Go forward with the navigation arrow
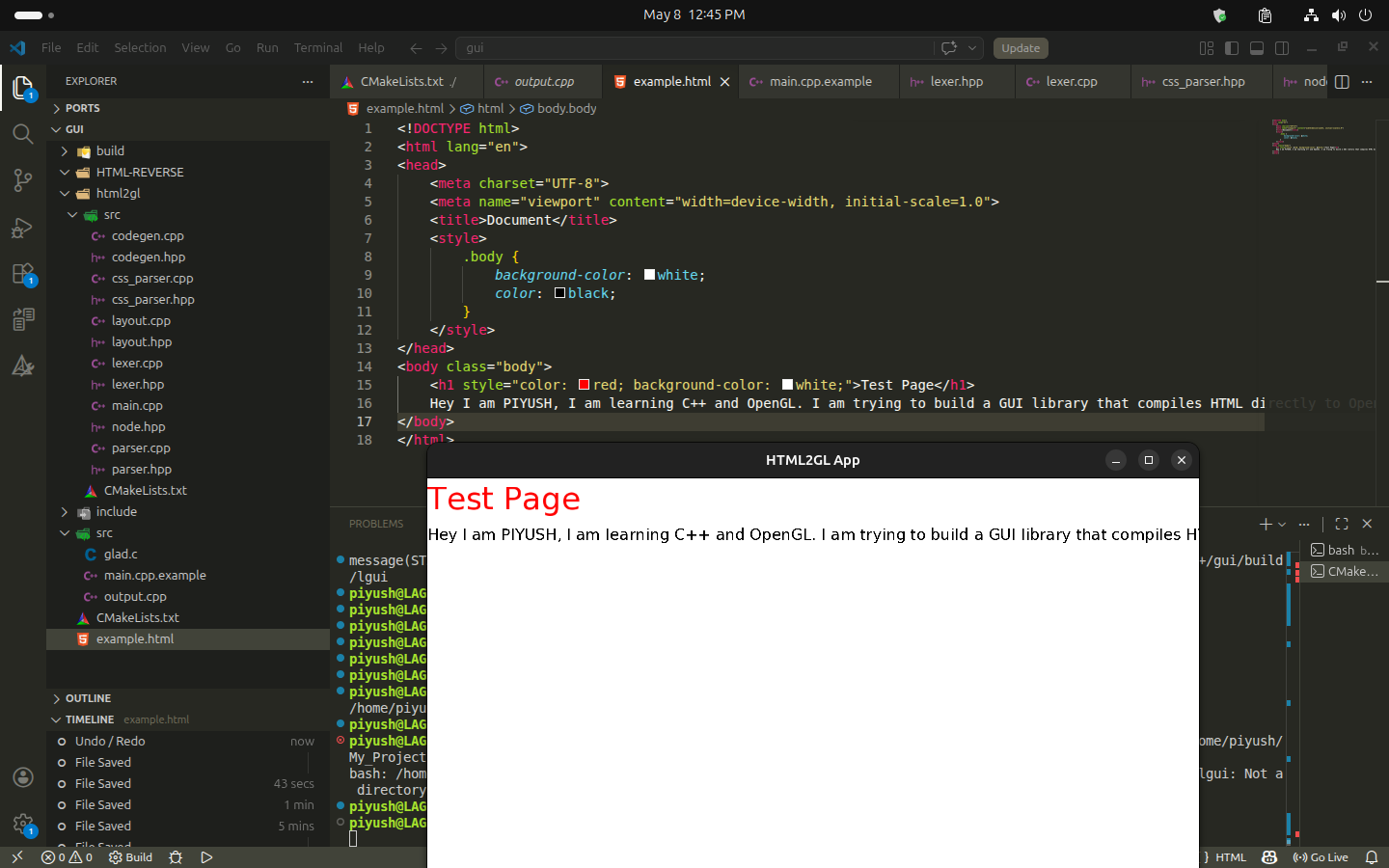The image size is (1389, 868). point(441,48)
